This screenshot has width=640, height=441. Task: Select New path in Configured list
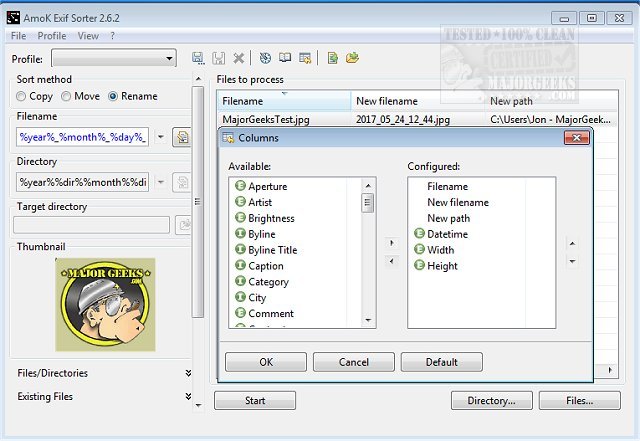coord(448,218)
